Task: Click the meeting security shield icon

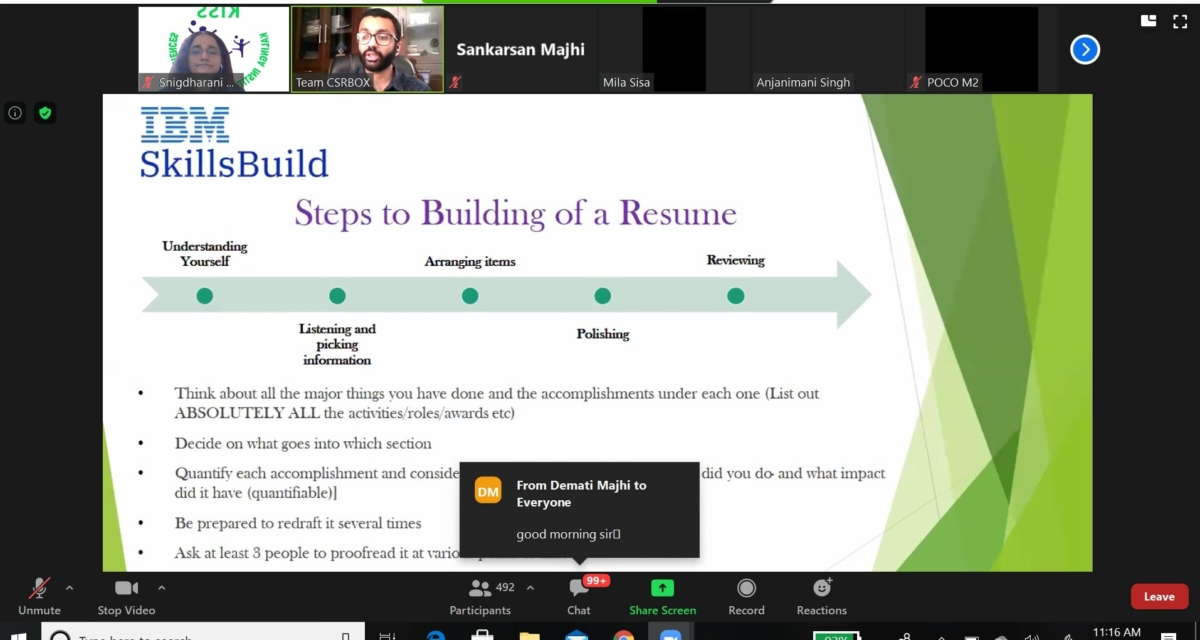Action: (45, 113)
